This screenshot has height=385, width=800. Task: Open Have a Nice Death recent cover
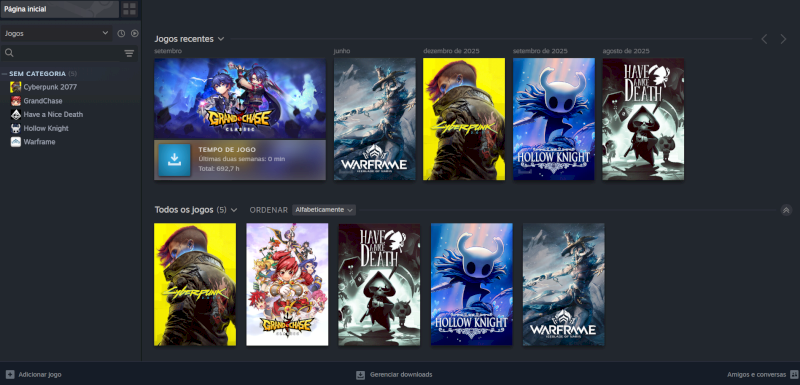click(643, 119)
